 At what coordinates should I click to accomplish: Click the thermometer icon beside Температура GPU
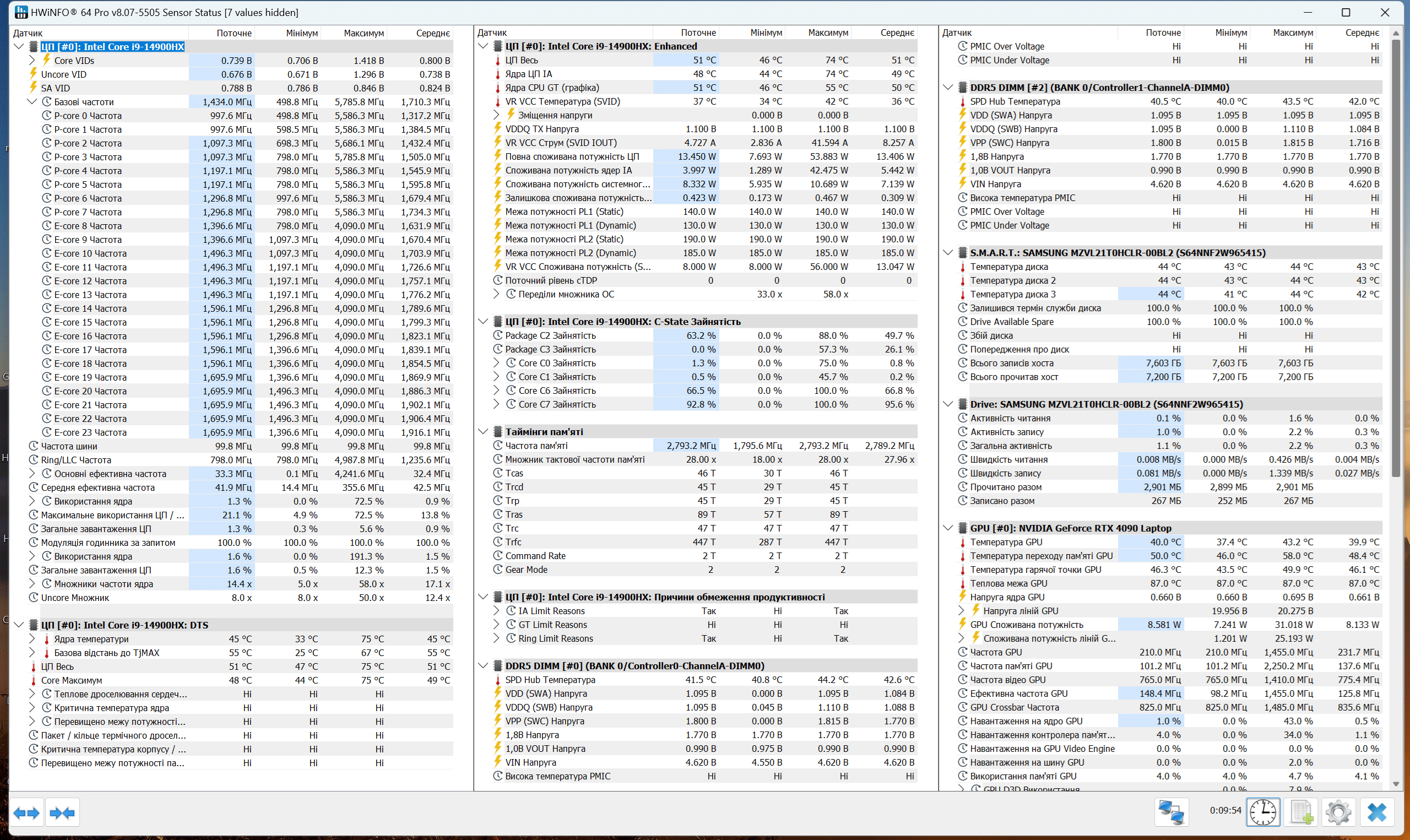(962, 542)
